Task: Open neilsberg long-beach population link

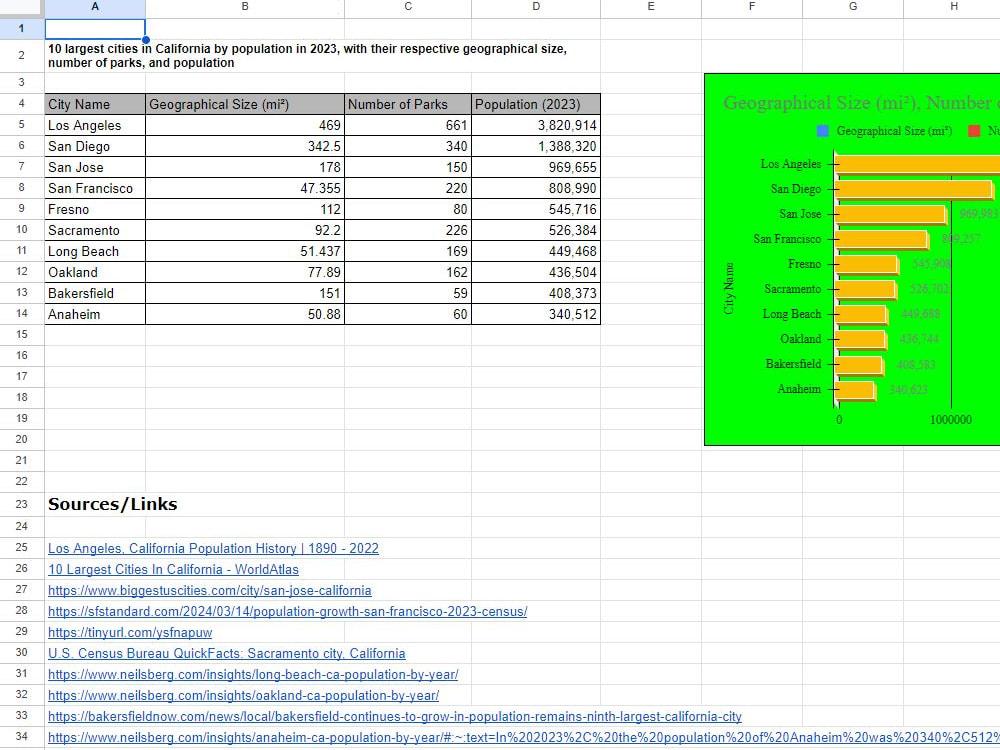Action: [253, 675]
